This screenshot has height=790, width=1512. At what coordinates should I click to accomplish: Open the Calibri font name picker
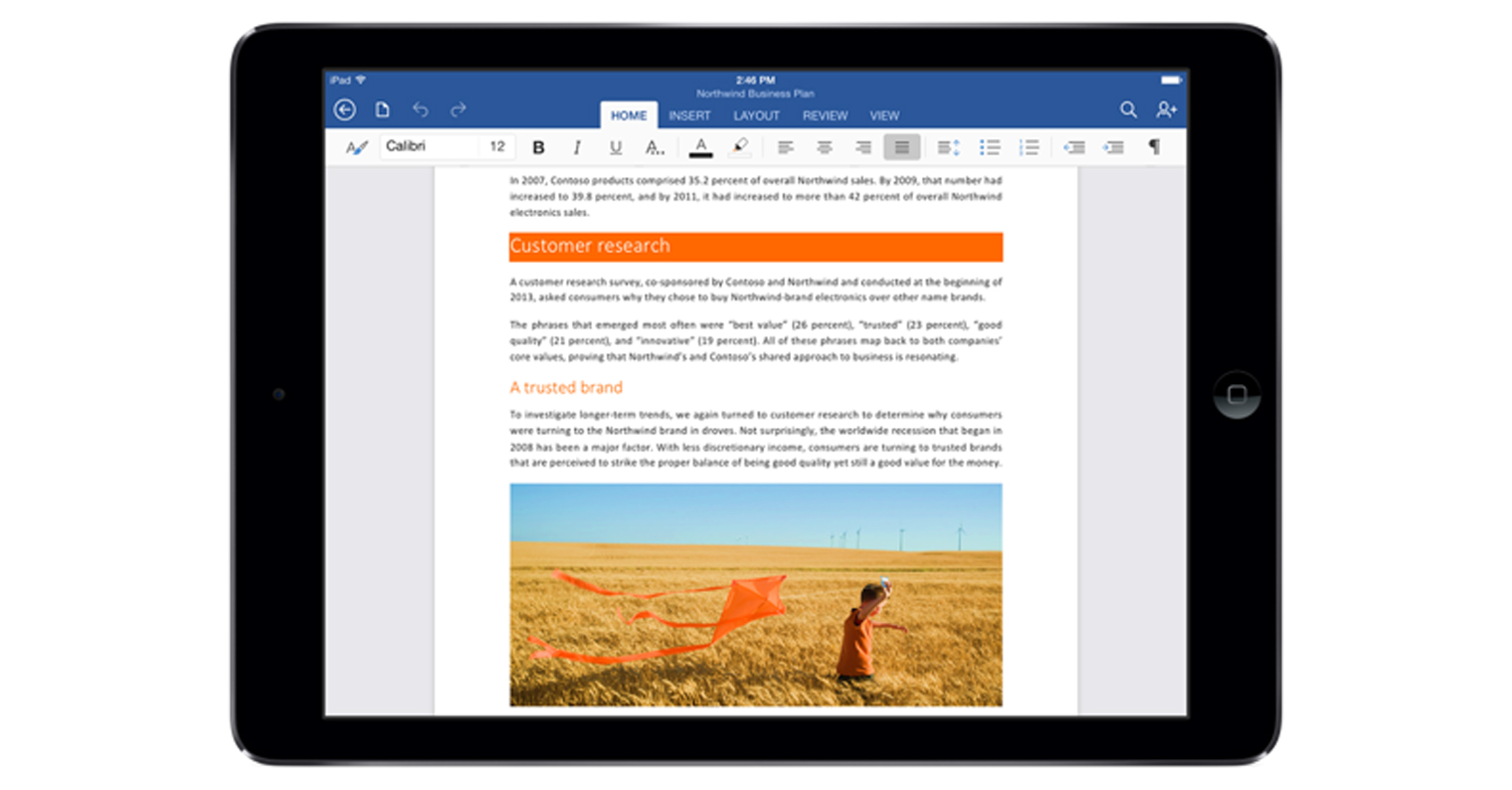[x=430, y=146]
